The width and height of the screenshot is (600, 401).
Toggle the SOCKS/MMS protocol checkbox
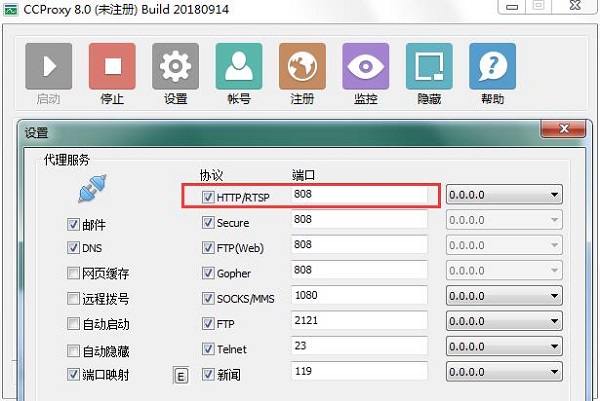[208, 298]
